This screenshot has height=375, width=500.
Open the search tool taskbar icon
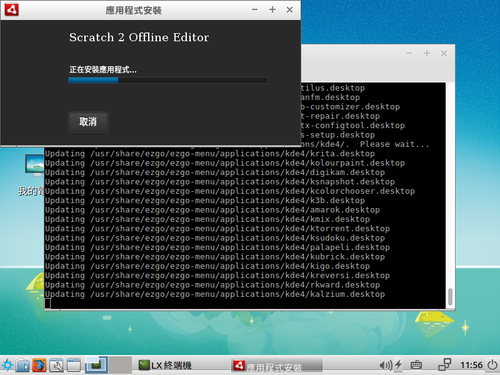pos(56,365)
